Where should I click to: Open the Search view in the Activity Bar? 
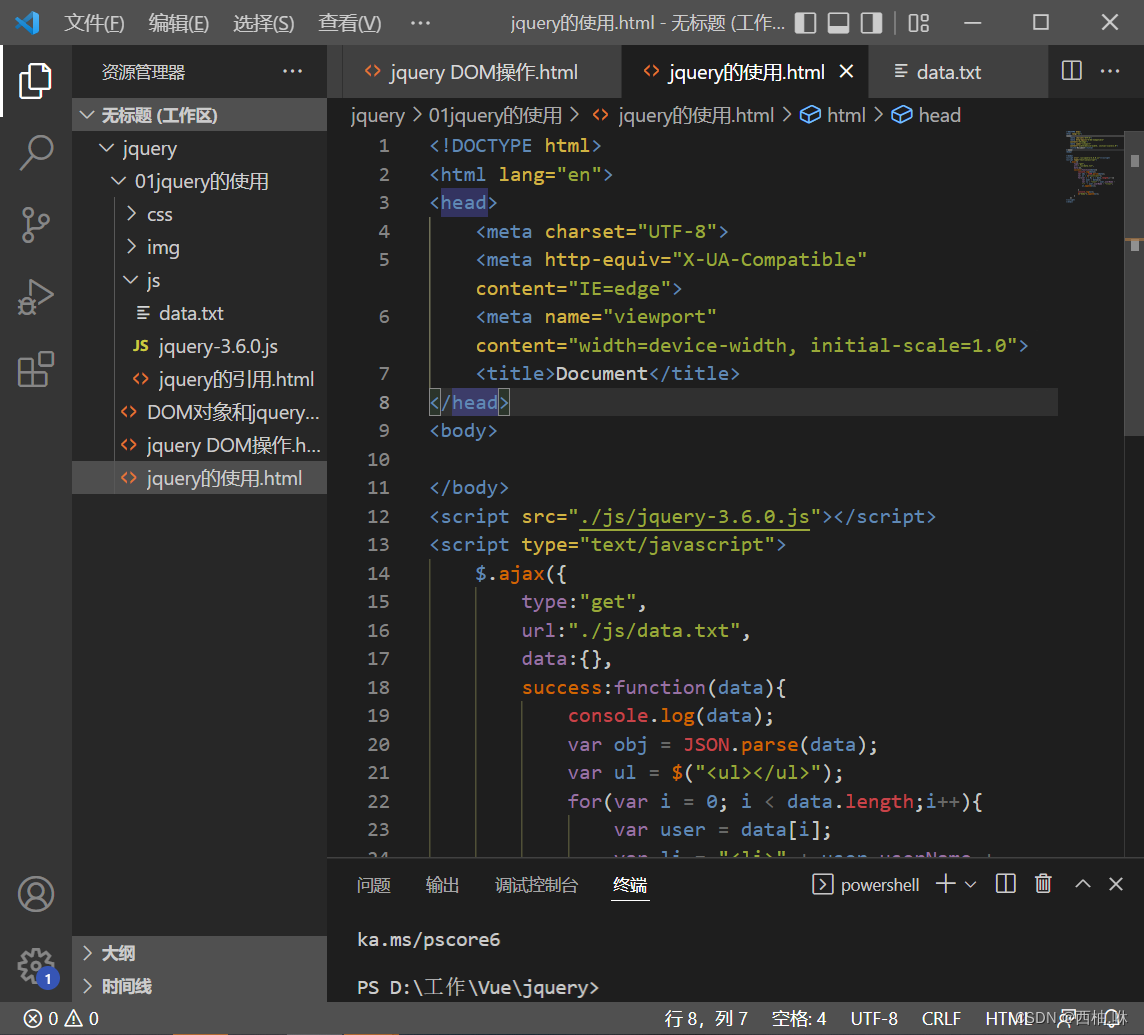point(36,152)
